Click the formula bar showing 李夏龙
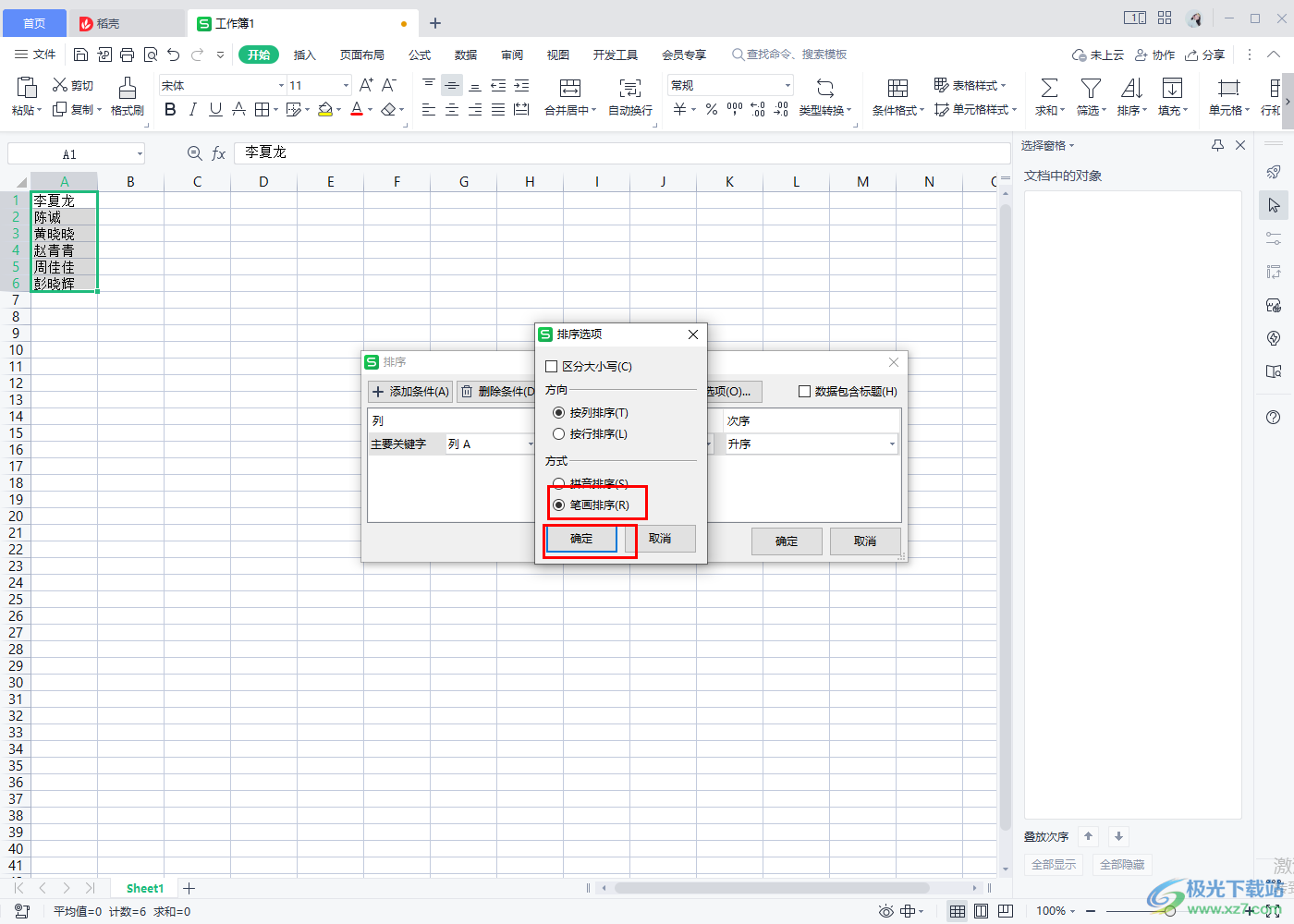This screenshot has height=924, width=1294. [x=622, y=152]
